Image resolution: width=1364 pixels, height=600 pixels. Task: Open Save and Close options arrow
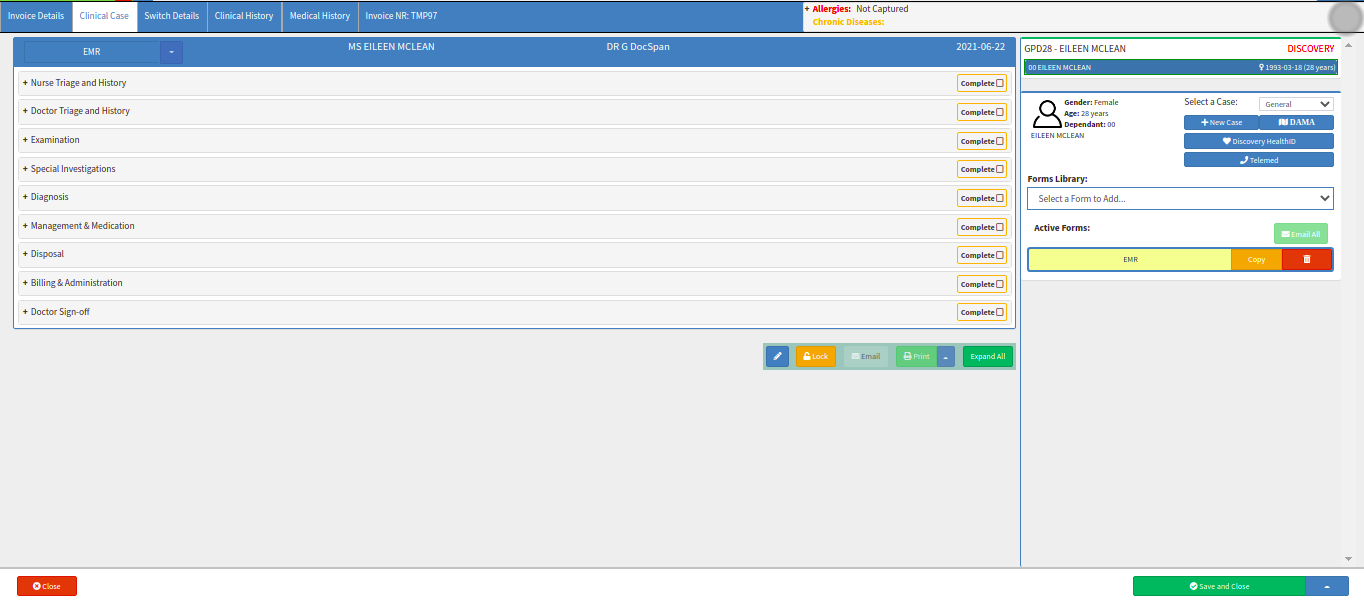(x=1327, y=586)
